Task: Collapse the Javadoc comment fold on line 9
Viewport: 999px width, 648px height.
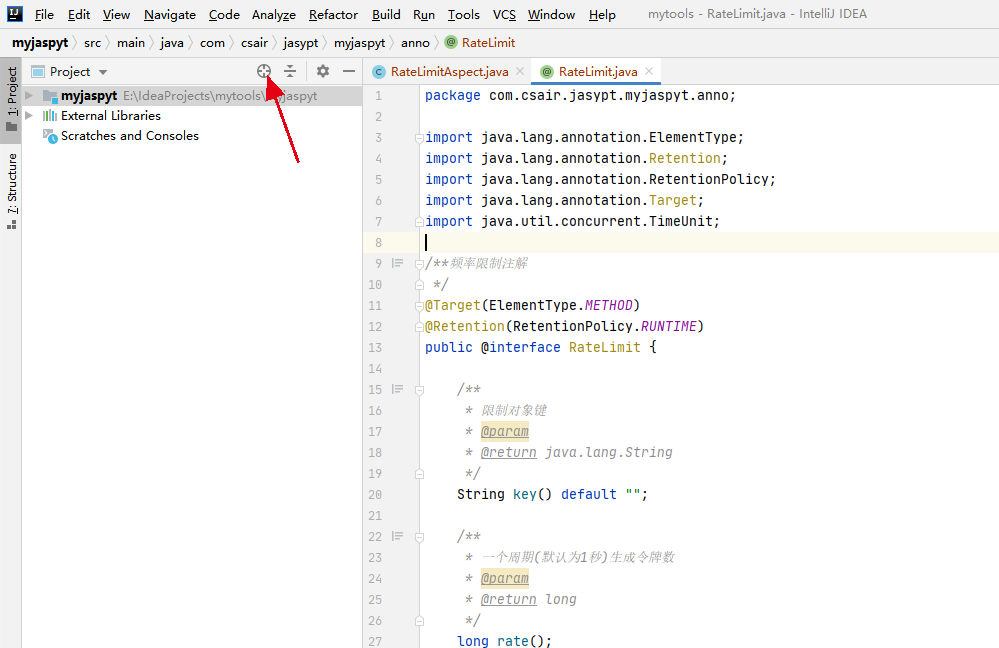Action: tap(419, 264)
